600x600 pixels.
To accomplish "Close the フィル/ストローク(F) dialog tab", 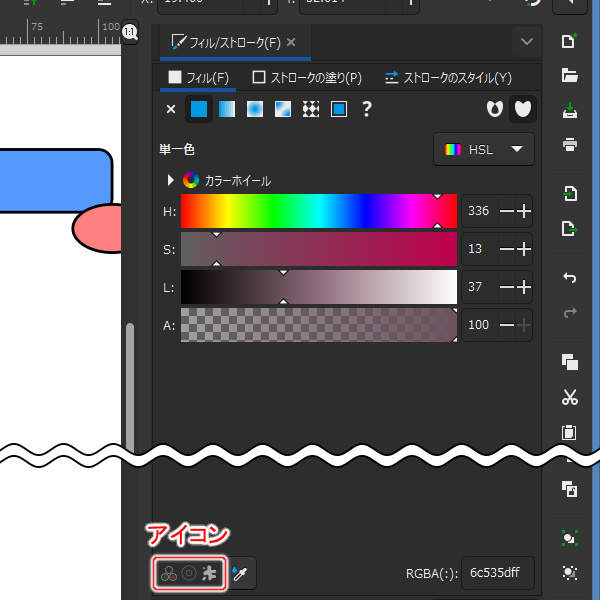I will pos(291,42).
